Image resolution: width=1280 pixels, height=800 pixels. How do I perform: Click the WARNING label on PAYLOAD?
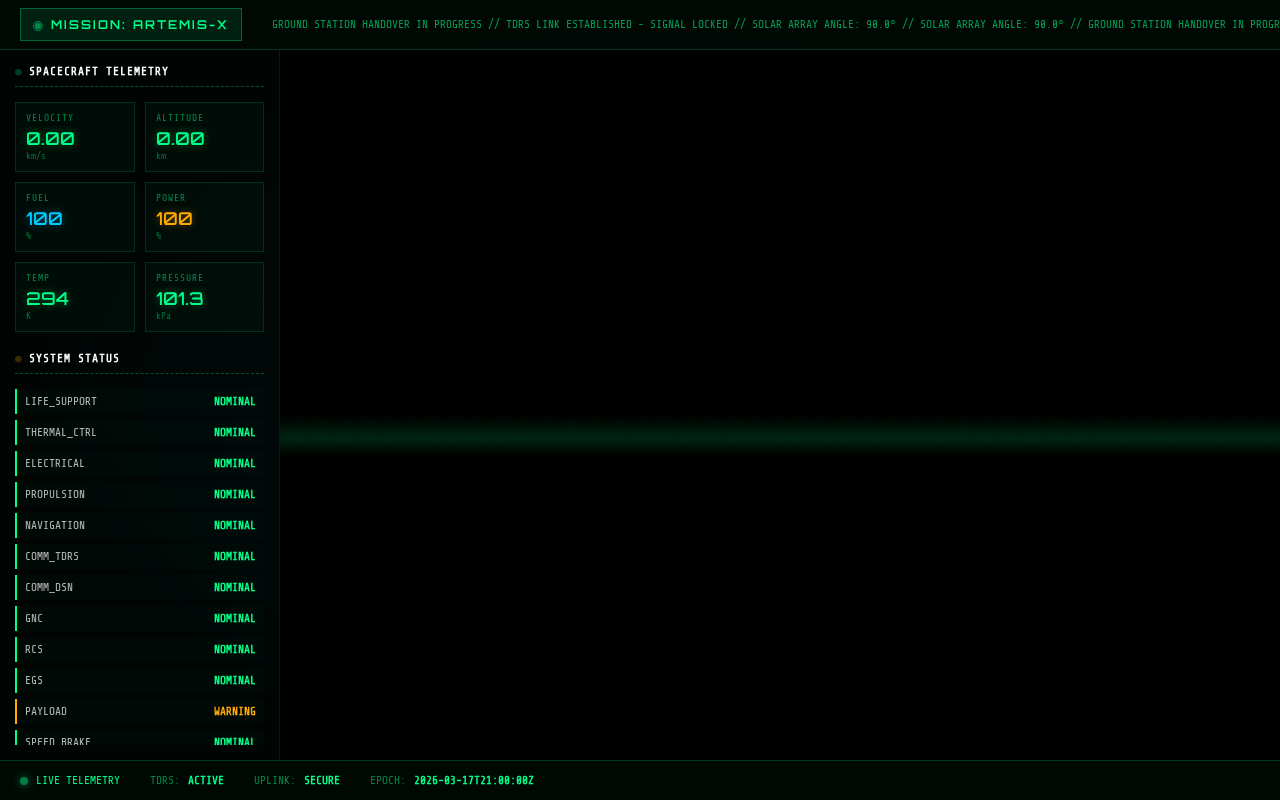click(234, 712)
